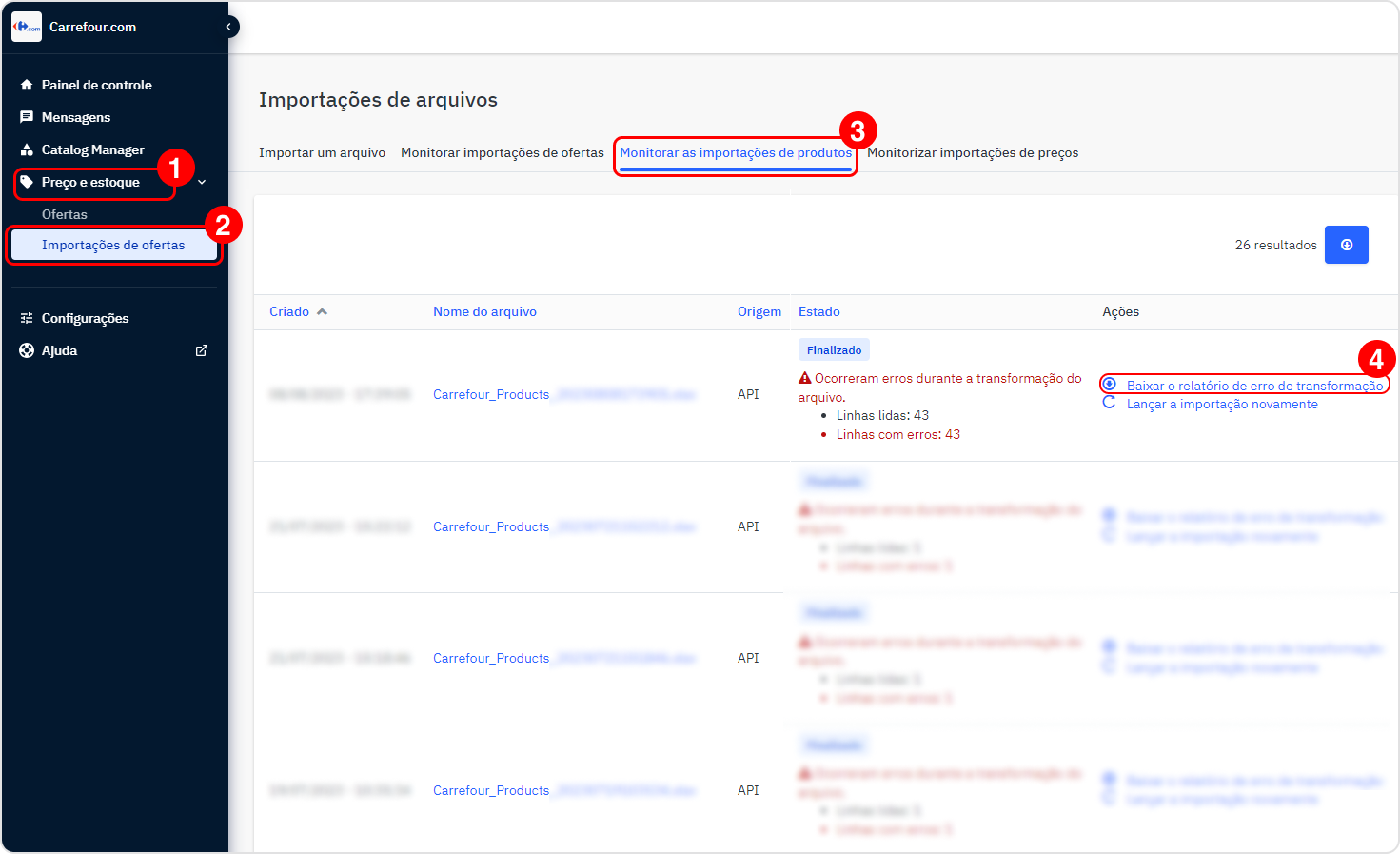Click API origin in first row
The width and height of the screenshot is (1400, 854).
tap(748, 394)
